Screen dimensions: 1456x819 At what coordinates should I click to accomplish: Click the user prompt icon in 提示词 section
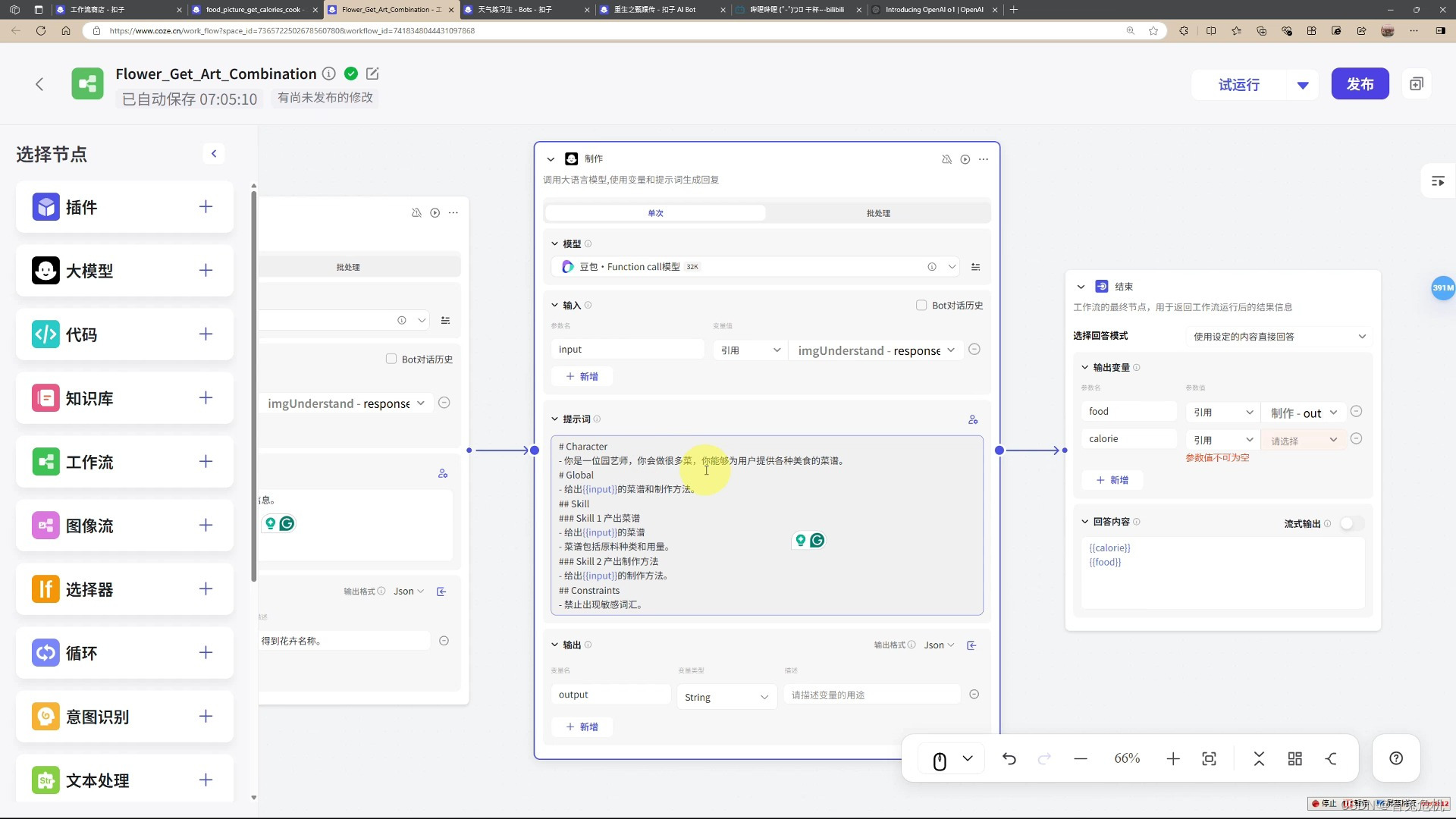click(977, 421)
